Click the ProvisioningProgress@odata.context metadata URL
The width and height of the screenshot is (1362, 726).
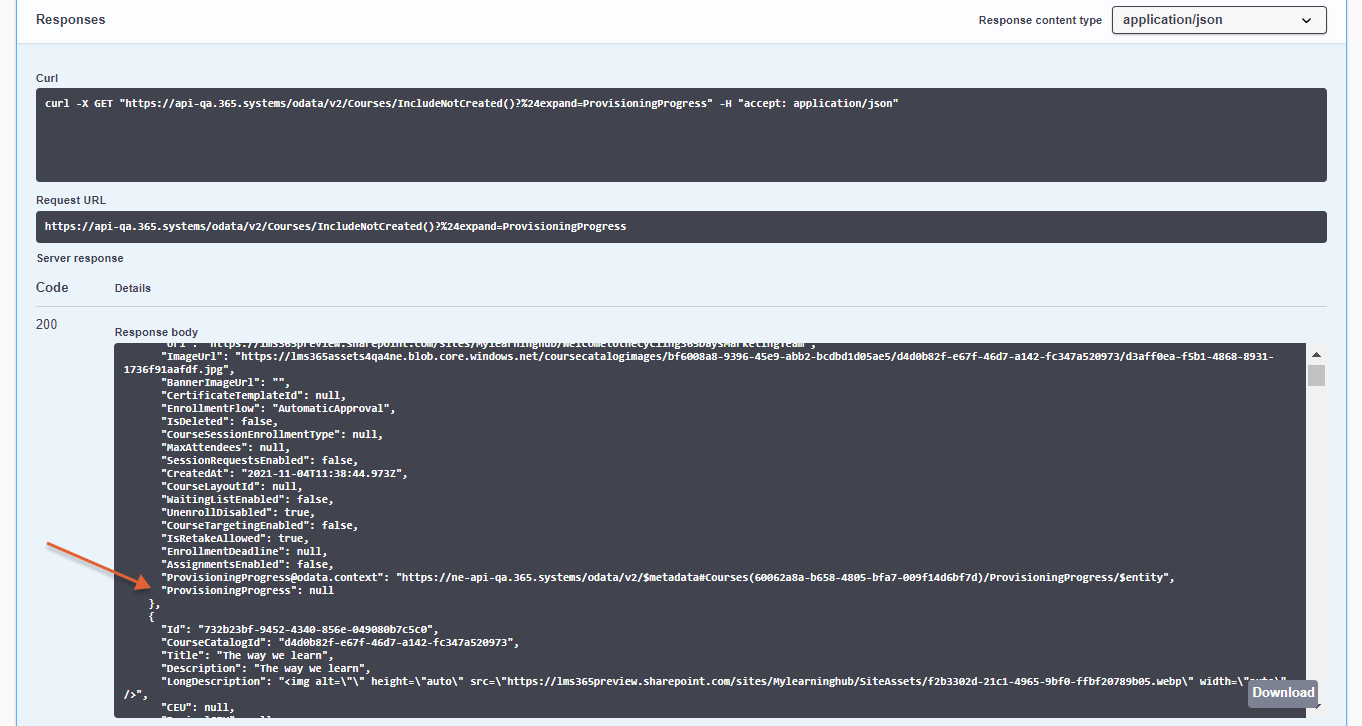pyautogui.click(x=785, y=578)
